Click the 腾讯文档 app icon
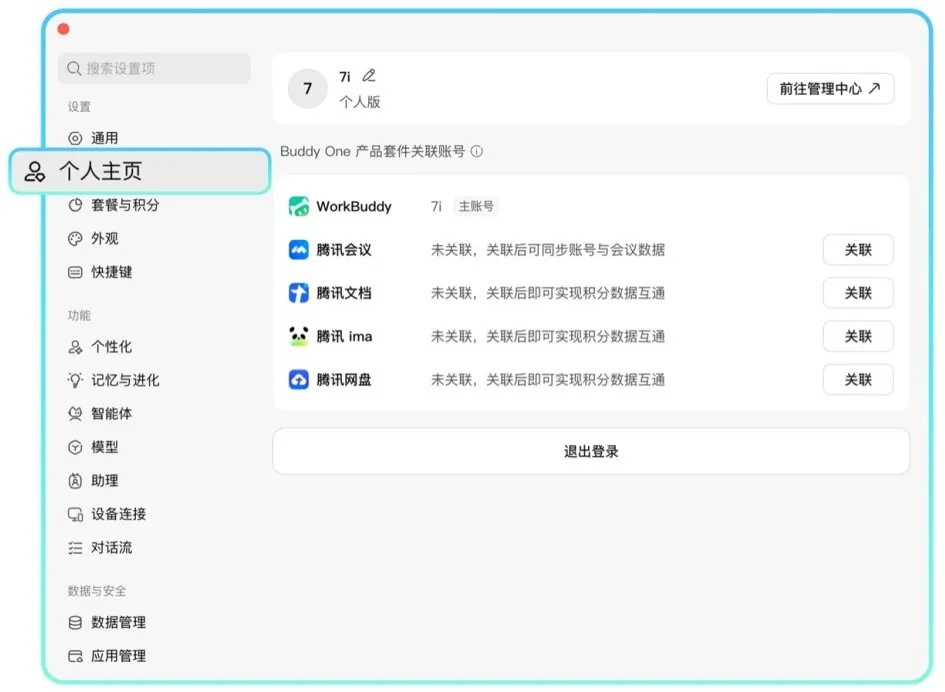 point(299,293)
